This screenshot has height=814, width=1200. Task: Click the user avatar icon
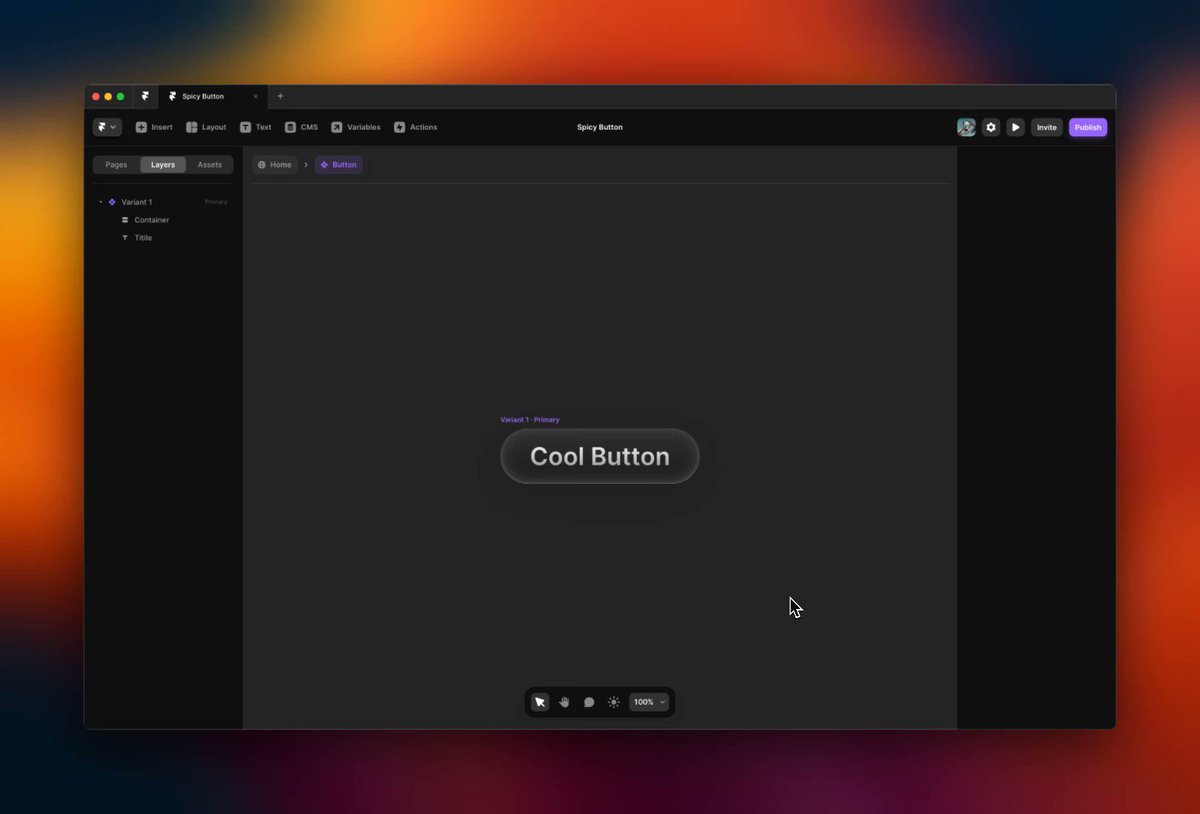pyautogui.click(x=966, y=127)
